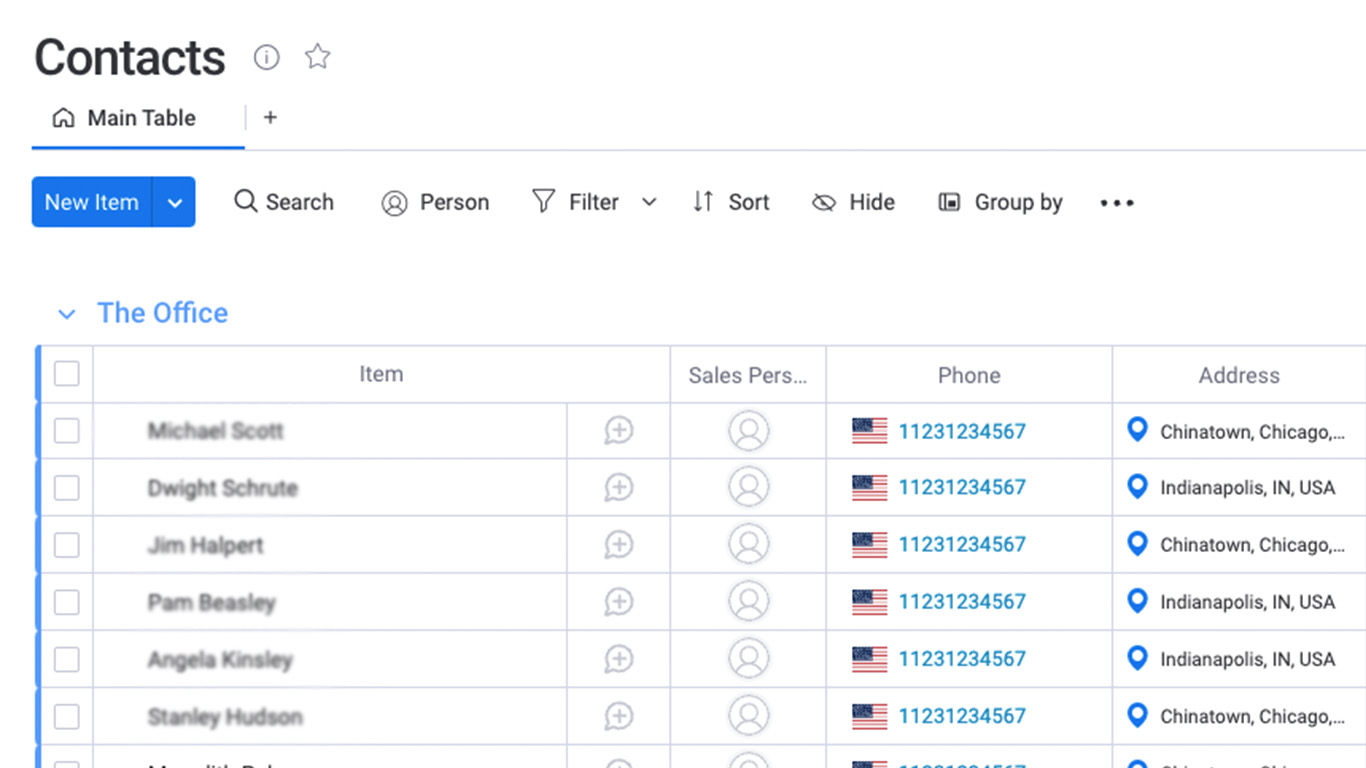The height and width of the screenshot is (768, 1366).
Task: Start a conversation for Jim Halpert
Action: (x=619, y=545)
